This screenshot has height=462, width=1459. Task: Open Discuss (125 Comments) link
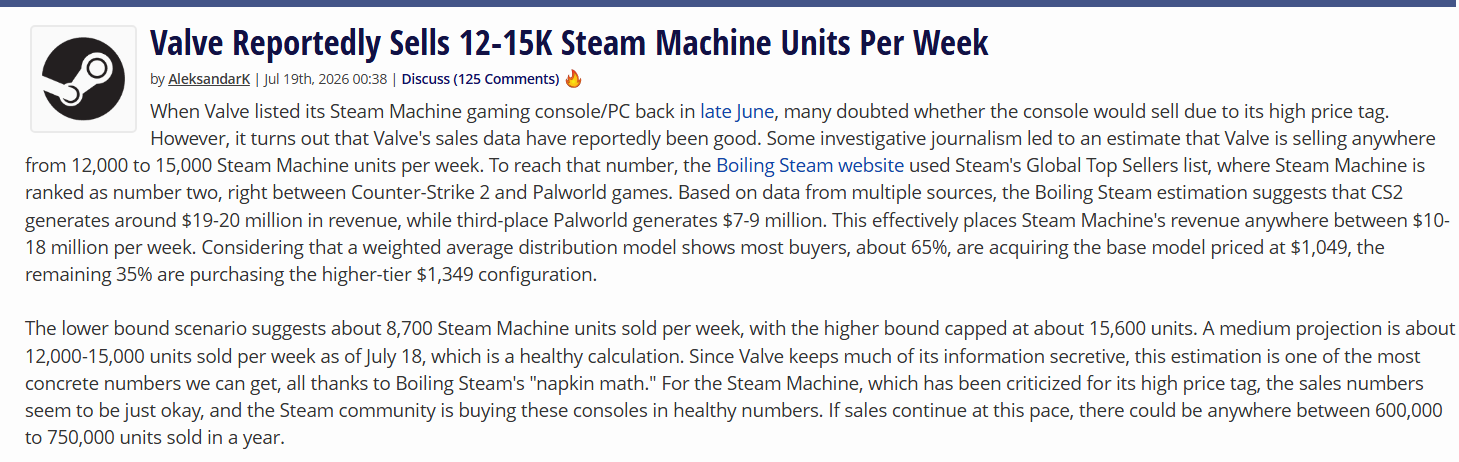480,79
